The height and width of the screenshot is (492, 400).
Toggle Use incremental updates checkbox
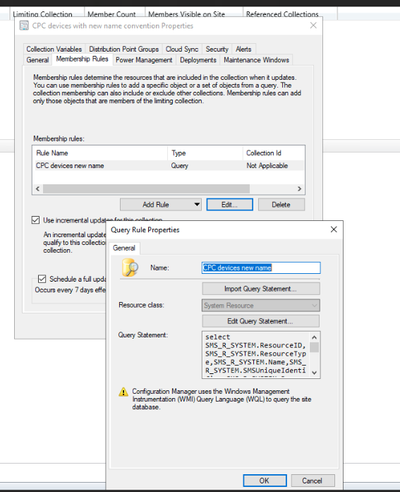tap(36, 220)
